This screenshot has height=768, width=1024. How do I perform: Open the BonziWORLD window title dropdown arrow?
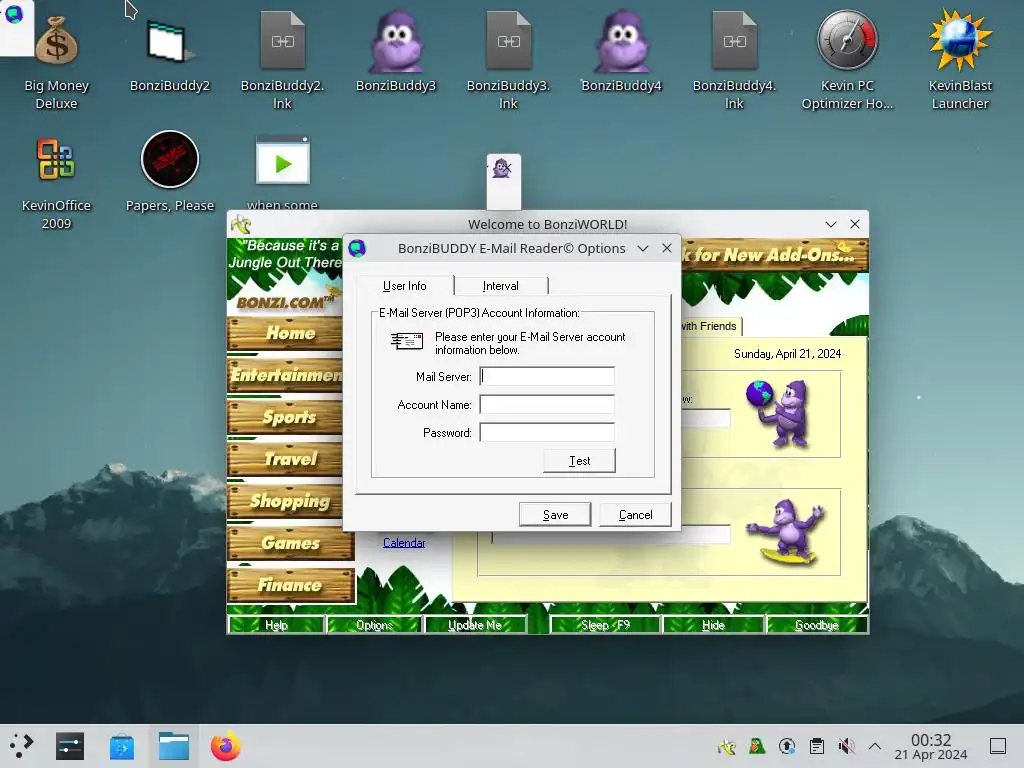point(831,224)
